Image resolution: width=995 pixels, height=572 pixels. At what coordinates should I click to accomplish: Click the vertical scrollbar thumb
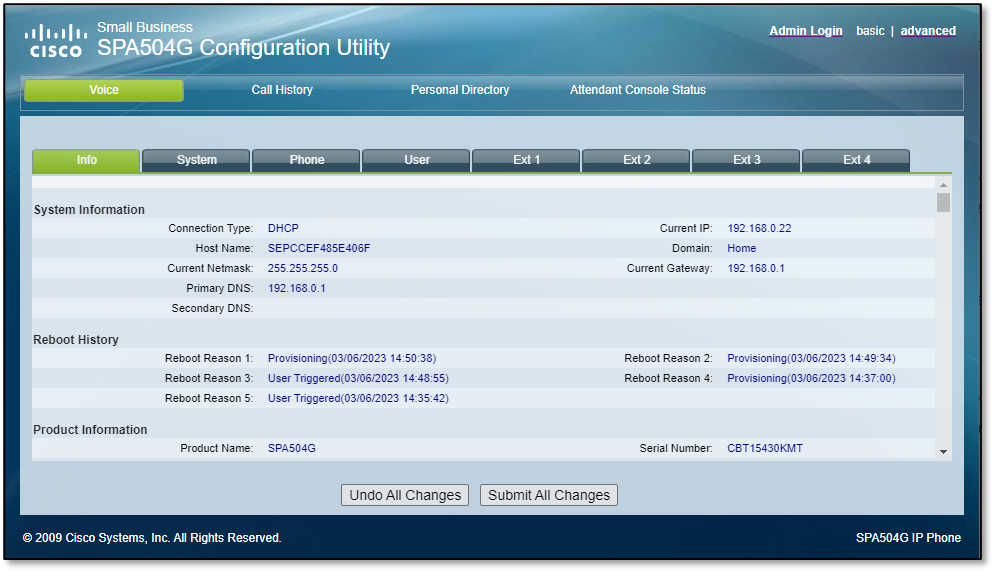pyautogui.click(x=944, y=203)
